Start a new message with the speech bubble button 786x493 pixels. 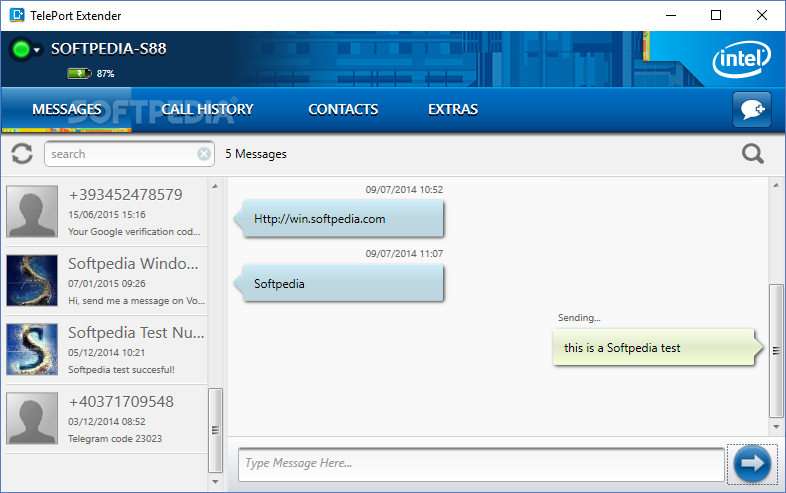[x=752, y=109]
